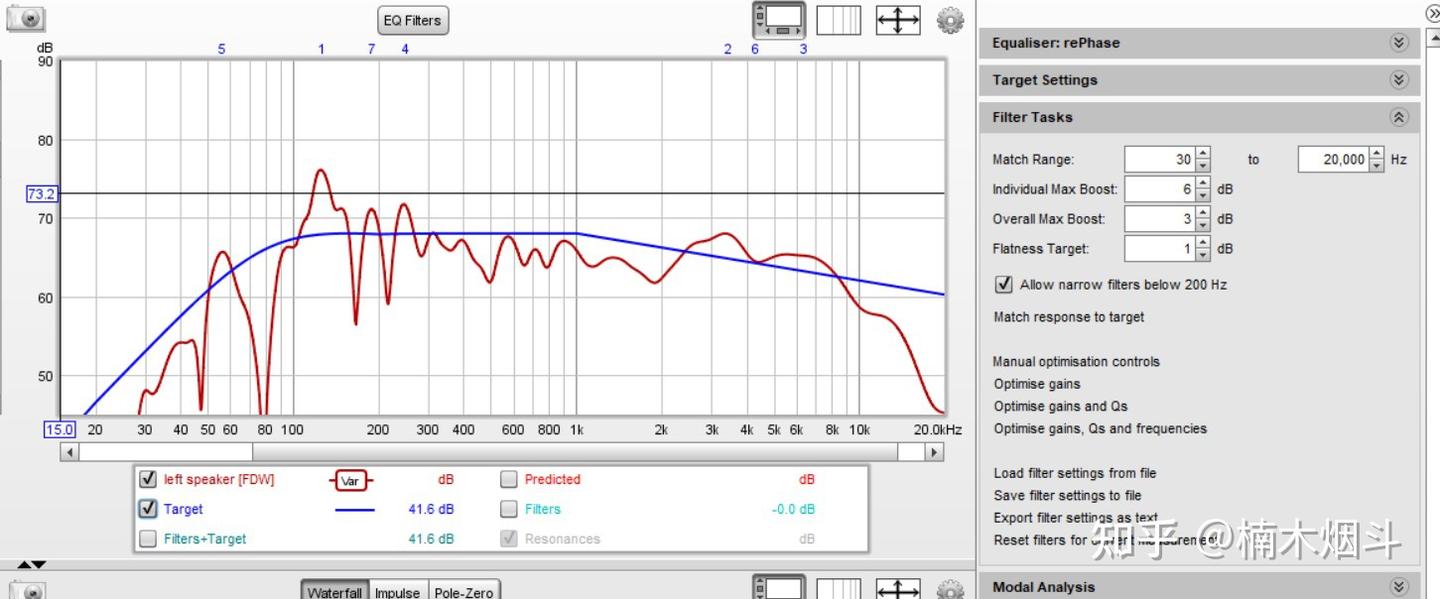Collapse the Filter Tasks section
Screen dimensions: 1440x599
click(1399, 117)
